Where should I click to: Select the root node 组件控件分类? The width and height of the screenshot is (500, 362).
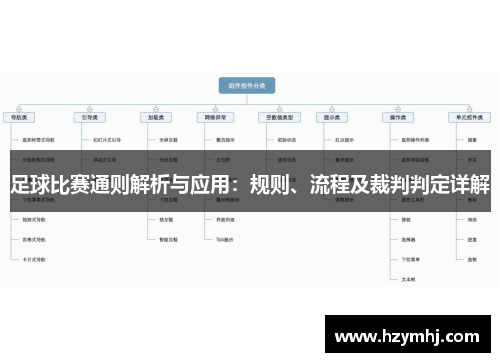click(247, 86)
